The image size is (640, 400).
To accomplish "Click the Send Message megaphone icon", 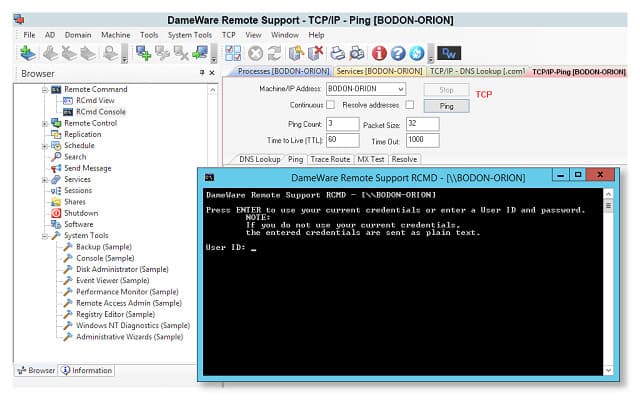I will [56, 168].
